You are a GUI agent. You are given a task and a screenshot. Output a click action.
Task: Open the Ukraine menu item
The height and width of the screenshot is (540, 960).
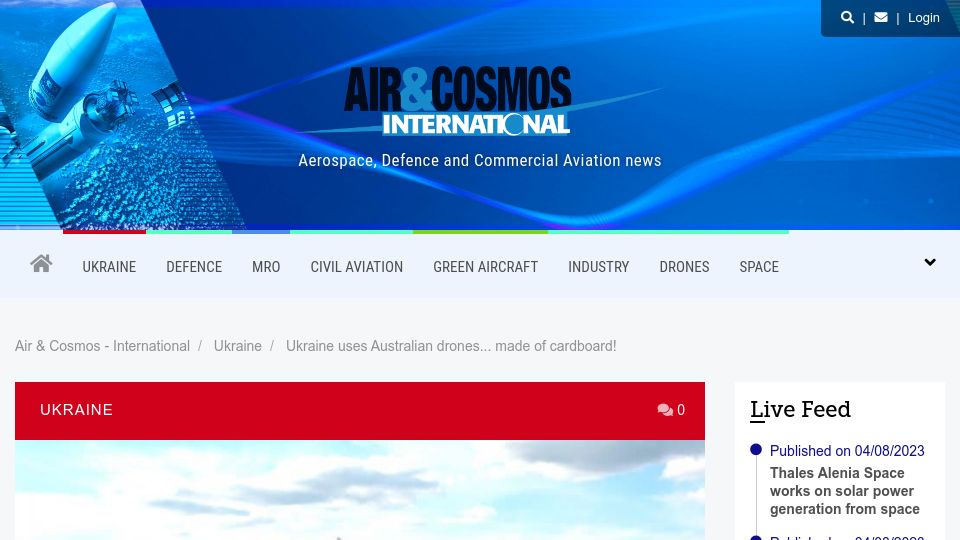click(109, 267)
